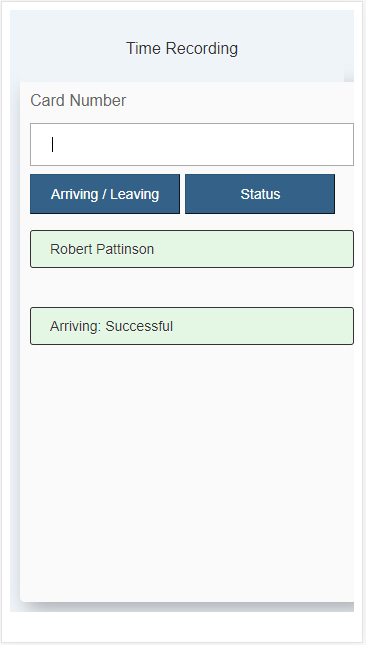The height and width of the screenshot is (645, 366).
Task: Click the Arriving / Leaving button
Action: (x=105, y=194)
